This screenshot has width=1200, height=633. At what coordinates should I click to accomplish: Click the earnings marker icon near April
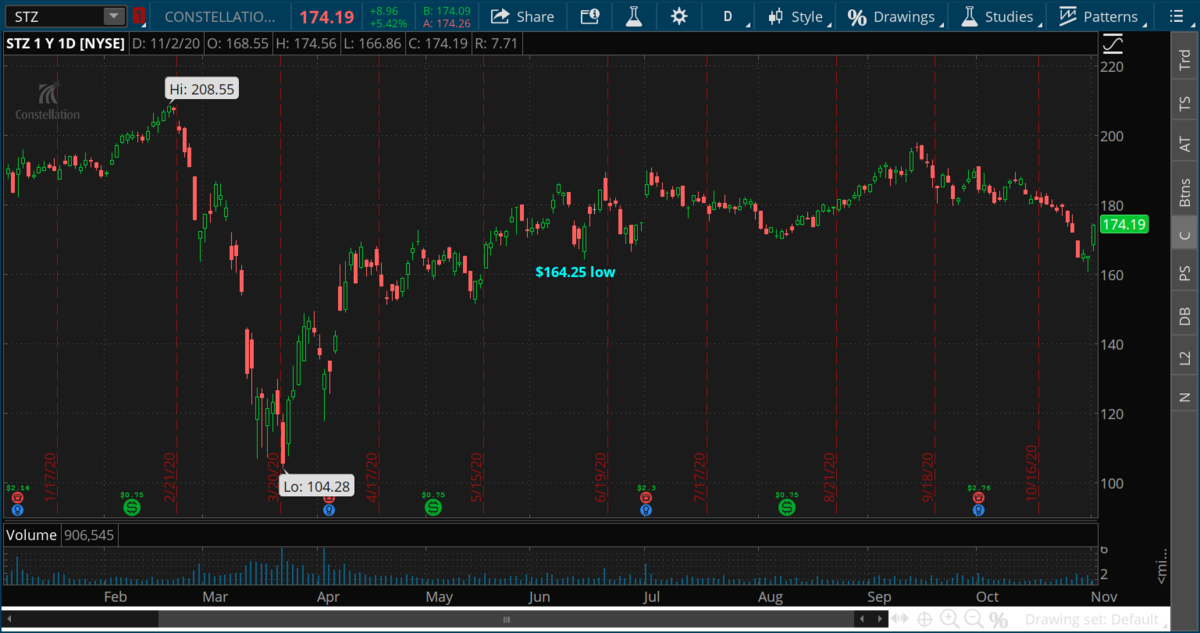(329, 497)
